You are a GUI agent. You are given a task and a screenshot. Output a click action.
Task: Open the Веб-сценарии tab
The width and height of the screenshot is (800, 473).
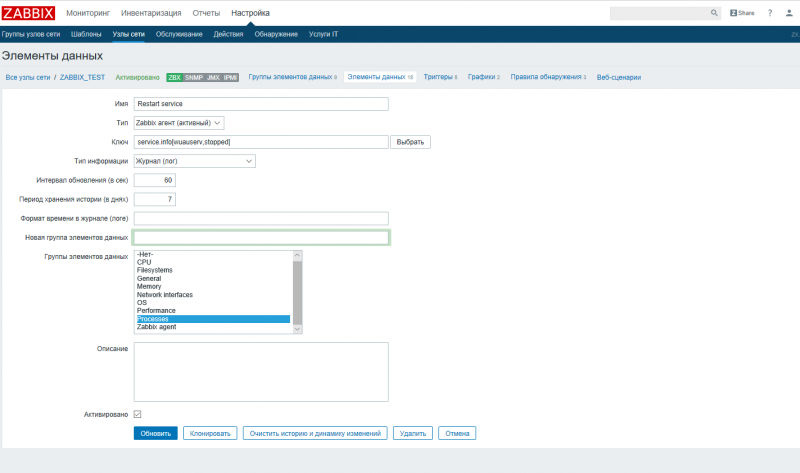[619, 78]
